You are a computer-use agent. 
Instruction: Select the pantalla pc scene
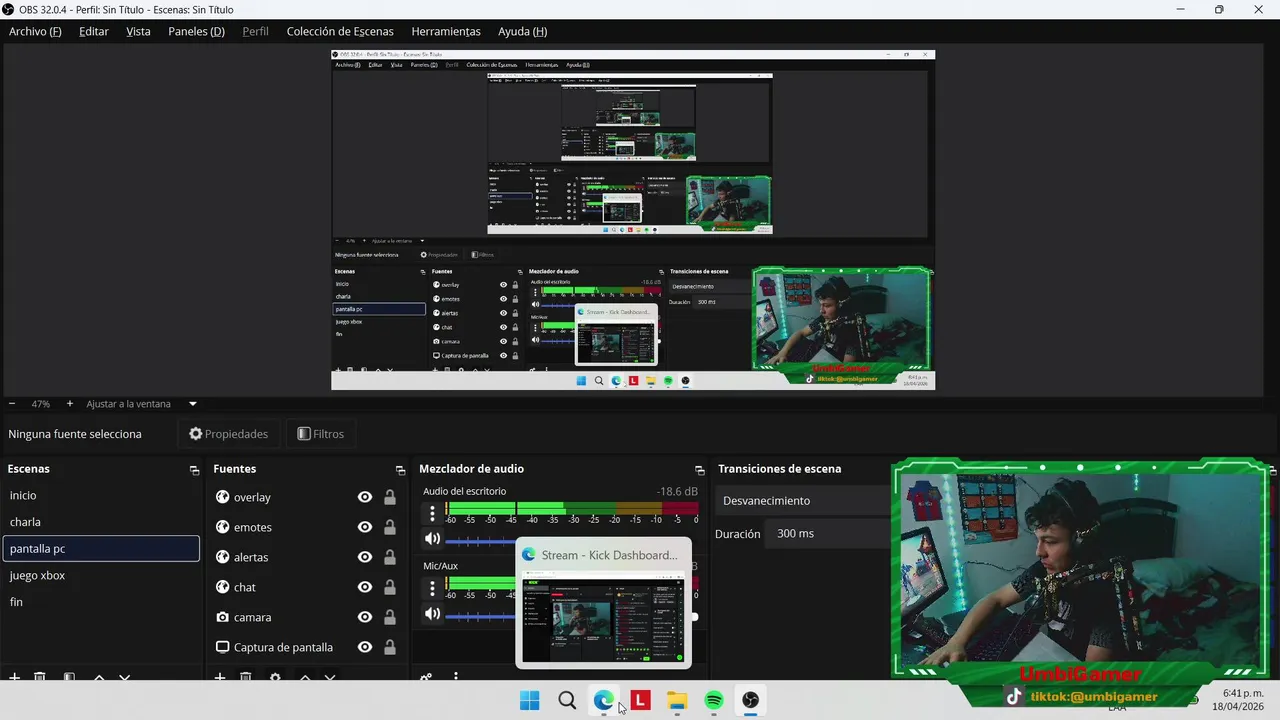pos(101,549)
